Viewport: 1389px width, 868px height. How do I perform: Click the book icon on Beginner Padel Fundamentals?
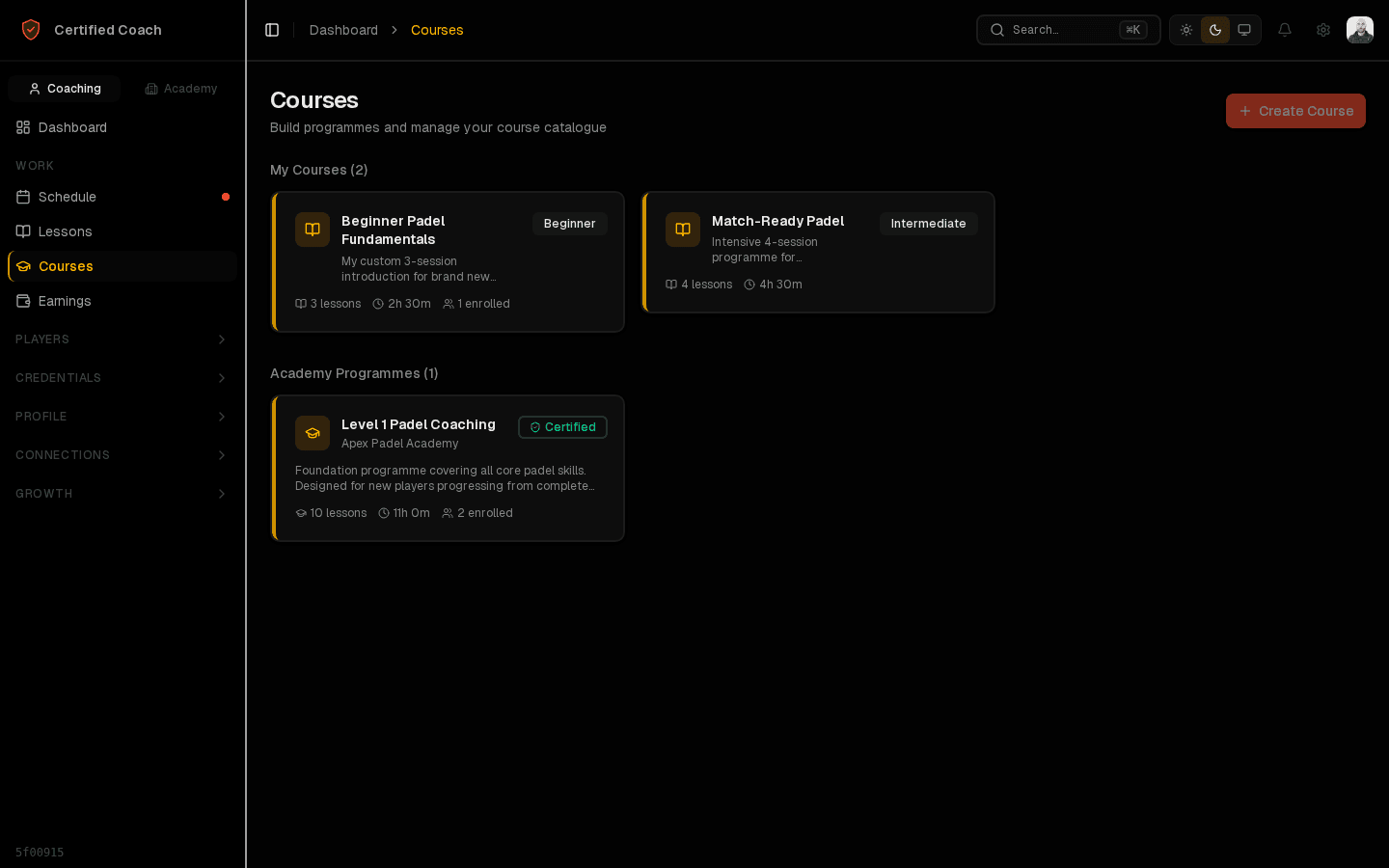[x=313, y=230]
